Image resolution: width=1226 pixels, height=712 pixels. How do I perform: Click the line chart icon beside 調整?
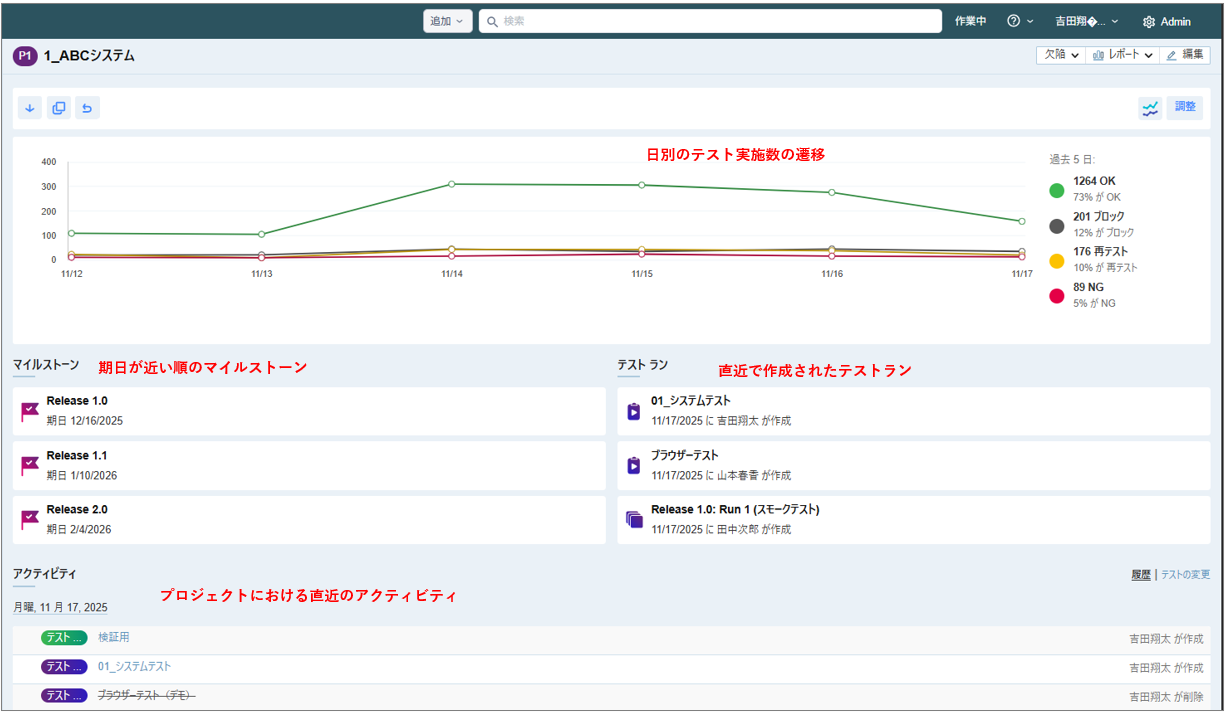tap(1150, 108)
